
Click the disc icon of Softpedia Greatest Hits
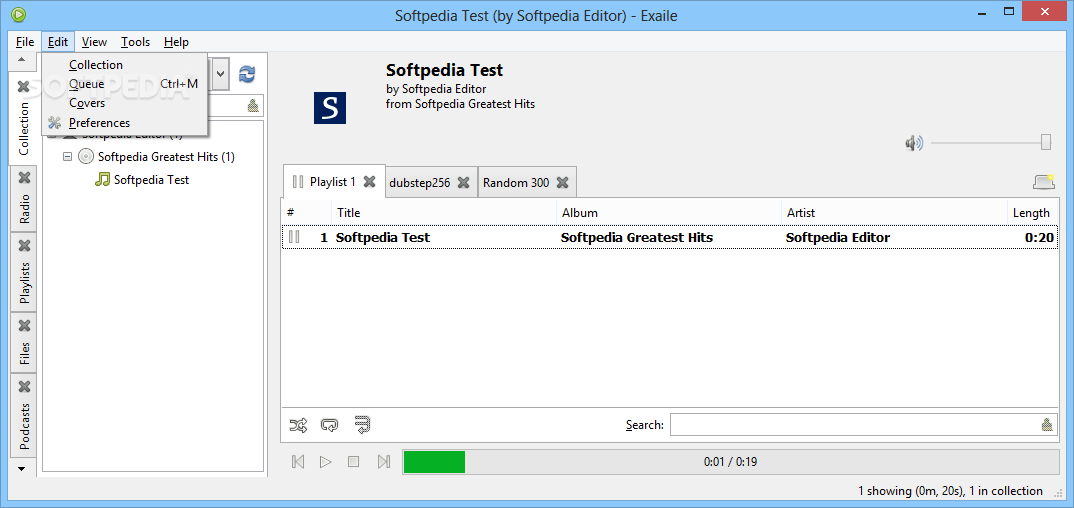point(86,157)
